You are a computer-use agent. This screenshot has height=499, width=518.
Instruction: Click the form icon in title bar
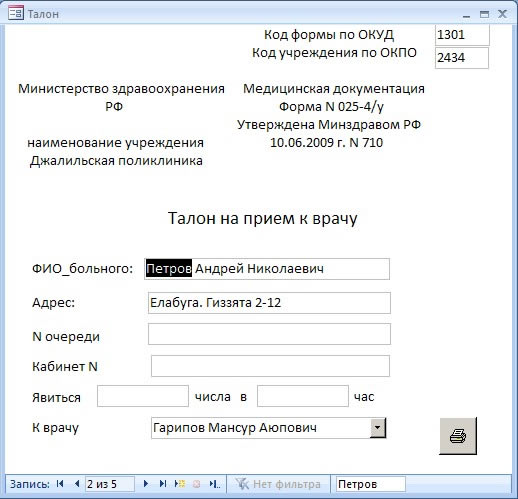click(x=16, y=14)
